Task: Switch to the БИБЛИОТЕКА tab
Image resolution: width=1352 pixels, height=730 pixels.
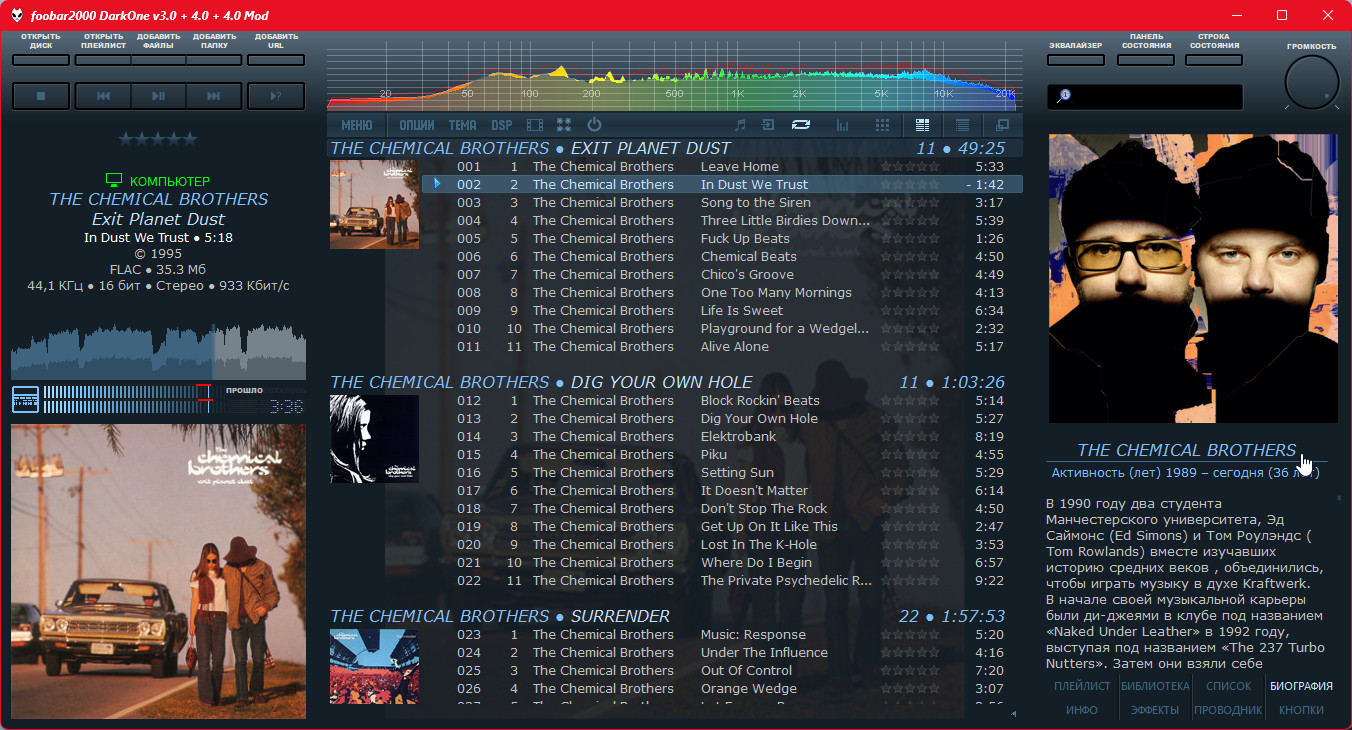Action: pos(1155,686)
